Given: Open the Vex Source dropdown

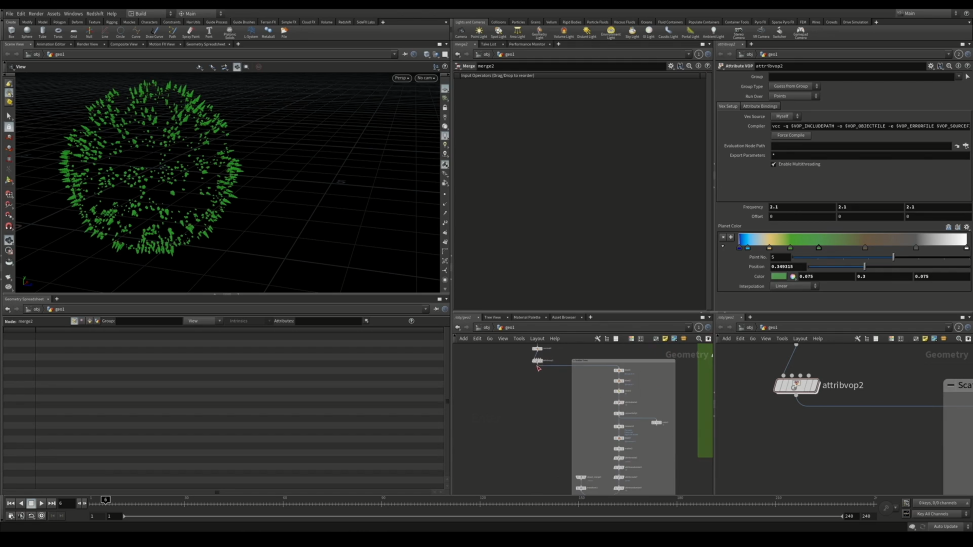Looking at the screenshot, I should [786, 116].
